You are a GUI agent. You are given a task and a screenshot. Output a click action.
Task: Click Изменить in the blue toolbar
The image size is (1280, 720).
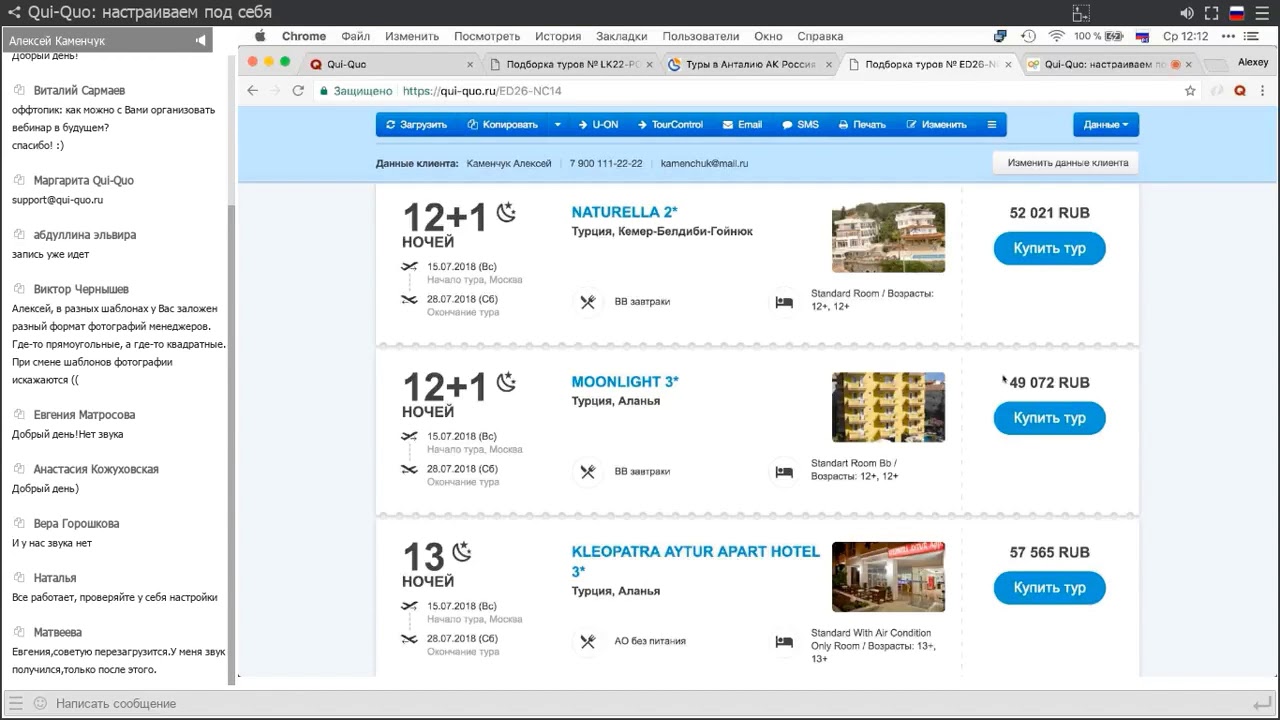pyautogui.click(x=936, y=125)
